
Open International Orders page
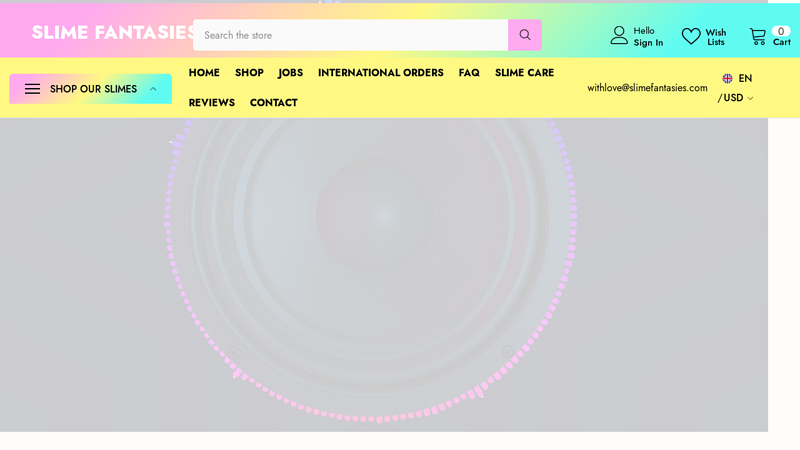381,72
